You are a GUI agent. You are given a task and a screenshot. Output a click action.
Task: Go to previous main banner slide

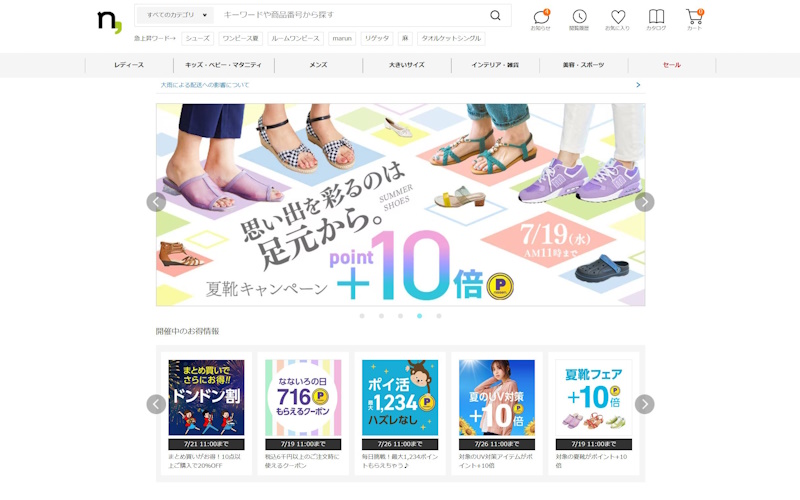tap(156, 202)
